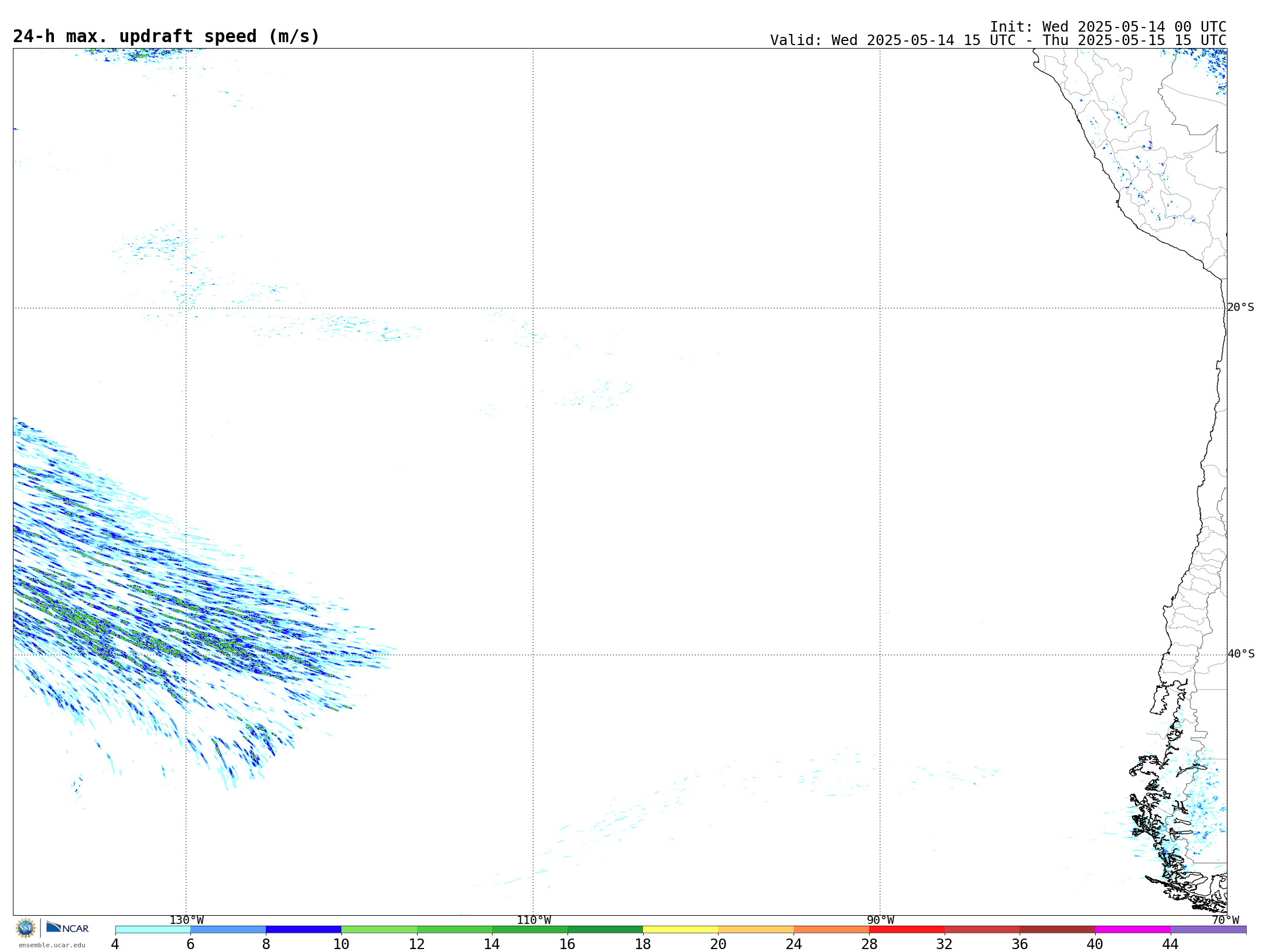Select the dark blue 8–10 colorbar segment

pyautogui.click(x=303, y=930)
